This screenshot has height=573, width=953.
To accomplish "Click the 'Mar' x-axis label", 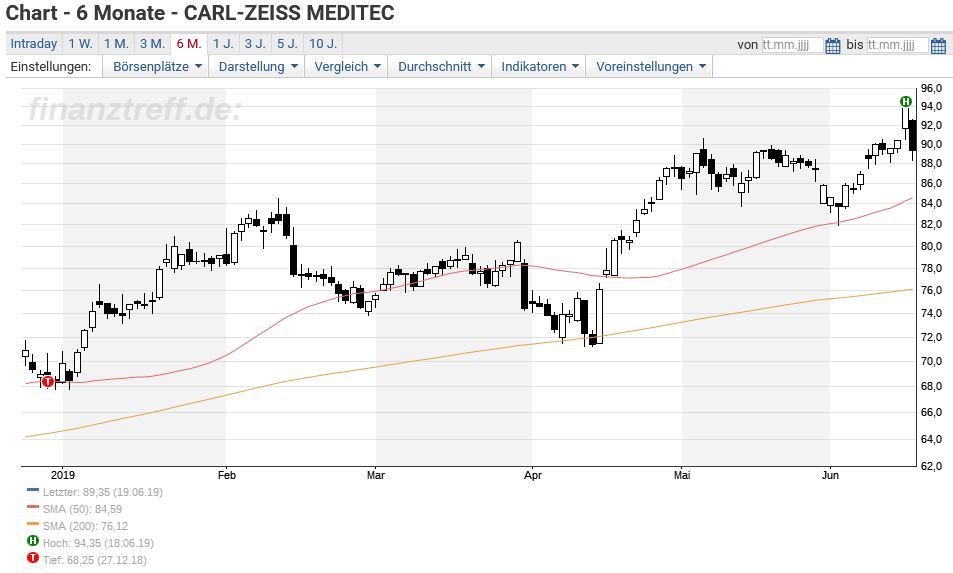I will 376,475.
